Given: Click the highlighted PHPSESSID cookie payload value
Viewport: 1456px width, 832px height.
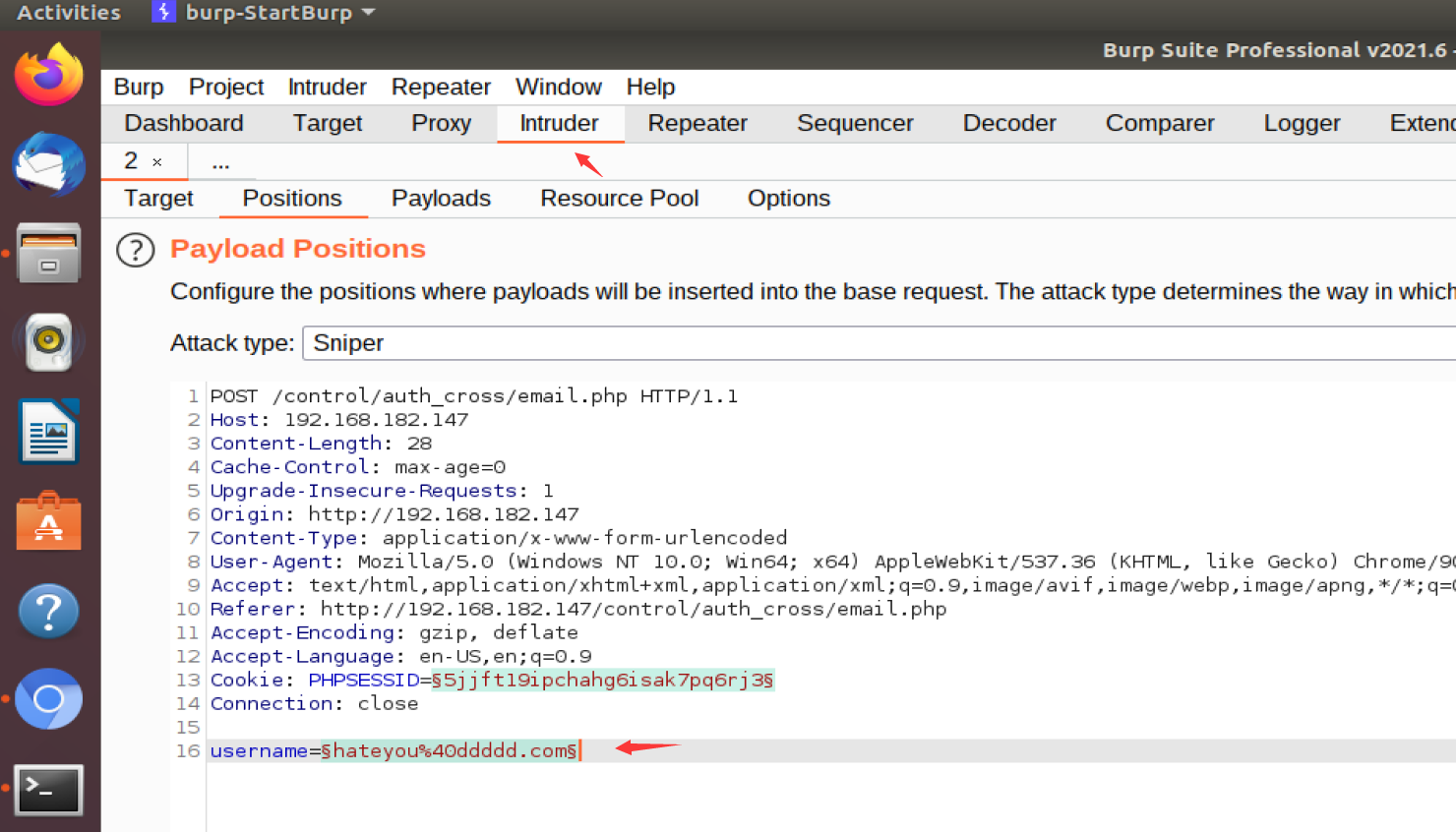Looking at the screenshot, I should pyautogui.click(x=603, y=680).
